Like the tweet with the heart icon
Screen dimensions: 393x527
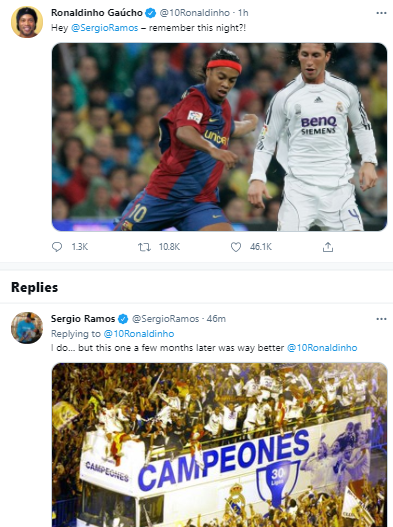[x=236, y=247]
